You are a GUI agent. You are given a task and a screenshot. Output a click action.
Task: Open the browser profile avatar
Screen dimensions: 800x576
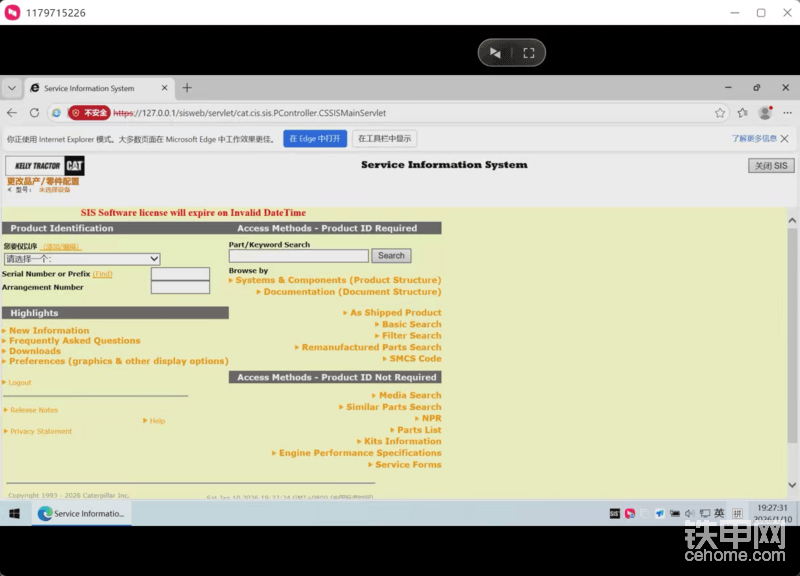click(x=765, y=113)
